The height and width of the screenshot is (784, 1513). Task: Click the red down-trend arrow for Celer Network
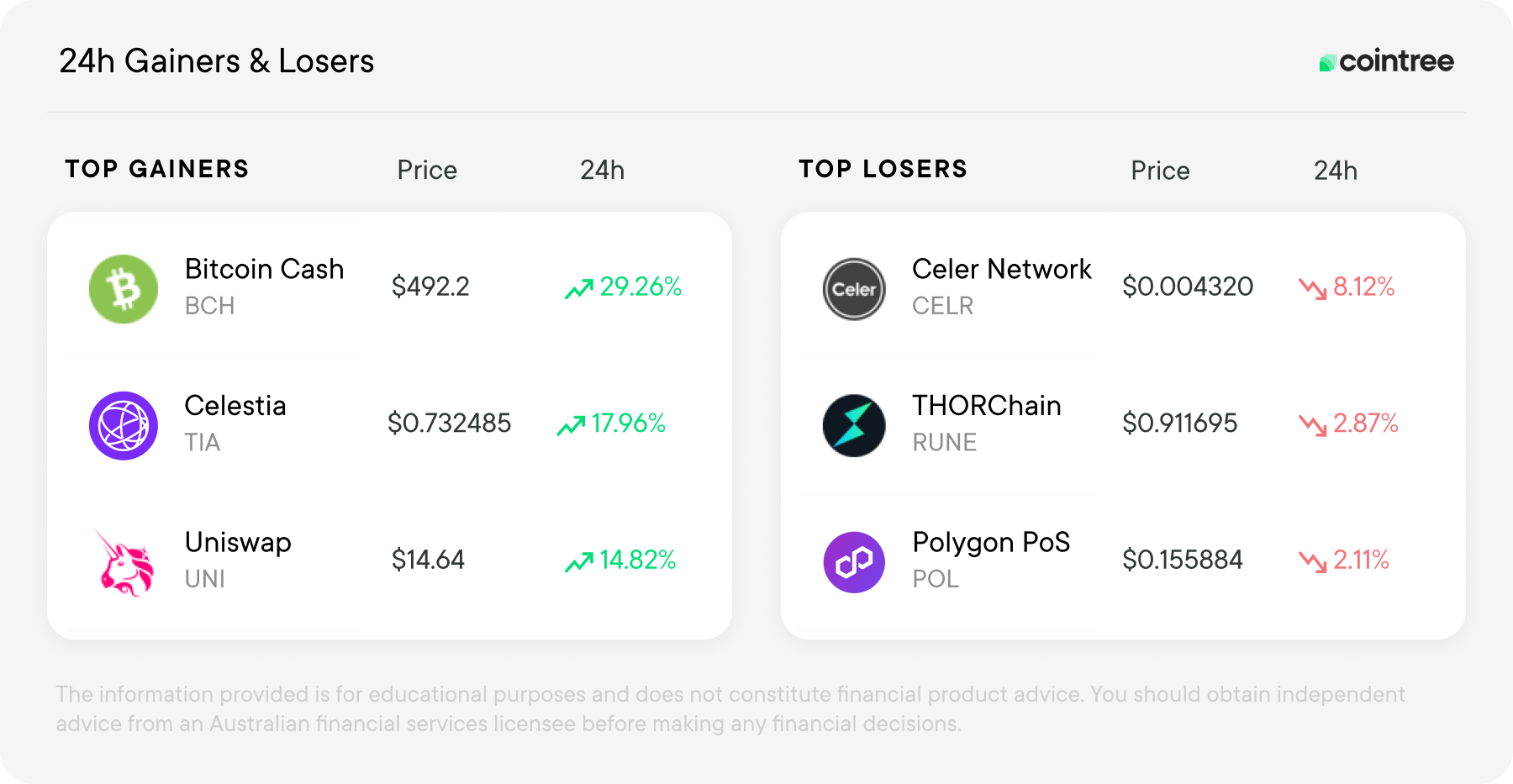pos(1313,289)
